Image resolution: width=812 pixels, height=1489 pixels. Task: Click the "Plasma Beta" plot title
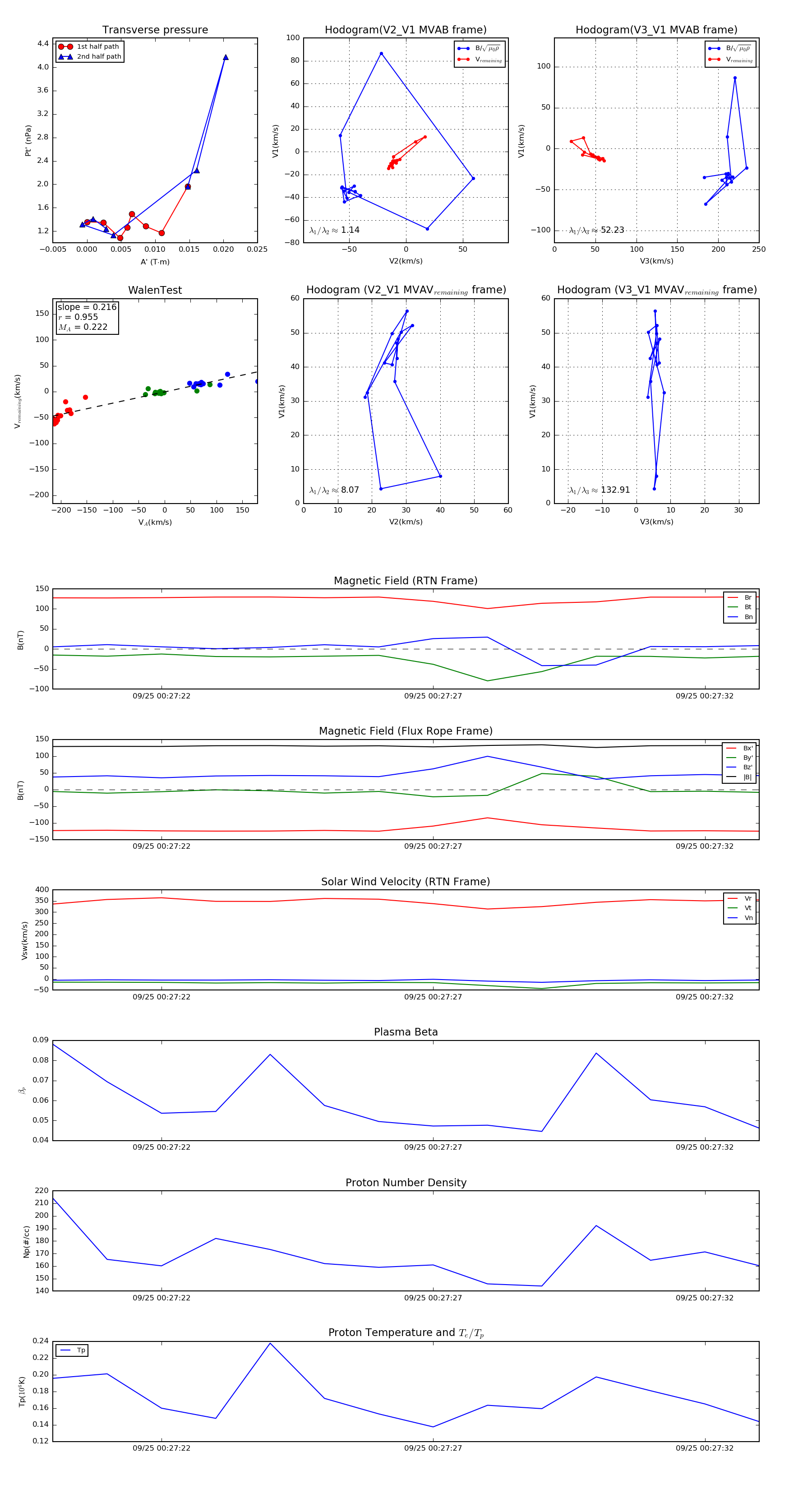tap(406, 1032)
